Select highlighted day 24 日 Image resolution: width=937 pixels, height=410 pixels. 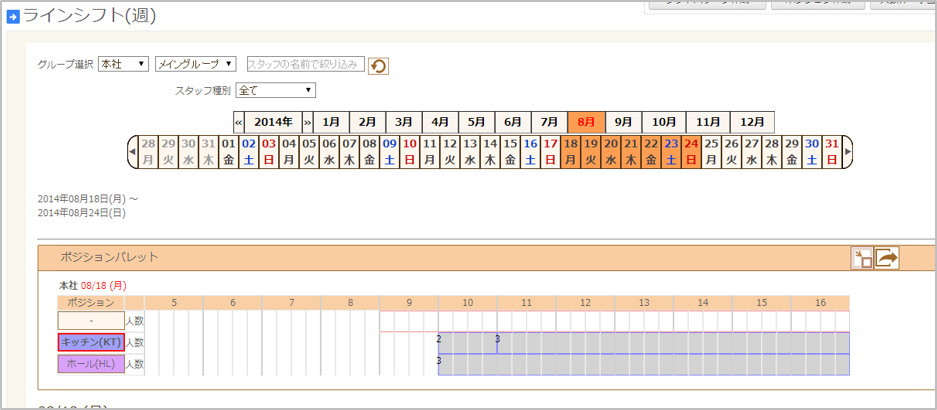pos(691,152)
